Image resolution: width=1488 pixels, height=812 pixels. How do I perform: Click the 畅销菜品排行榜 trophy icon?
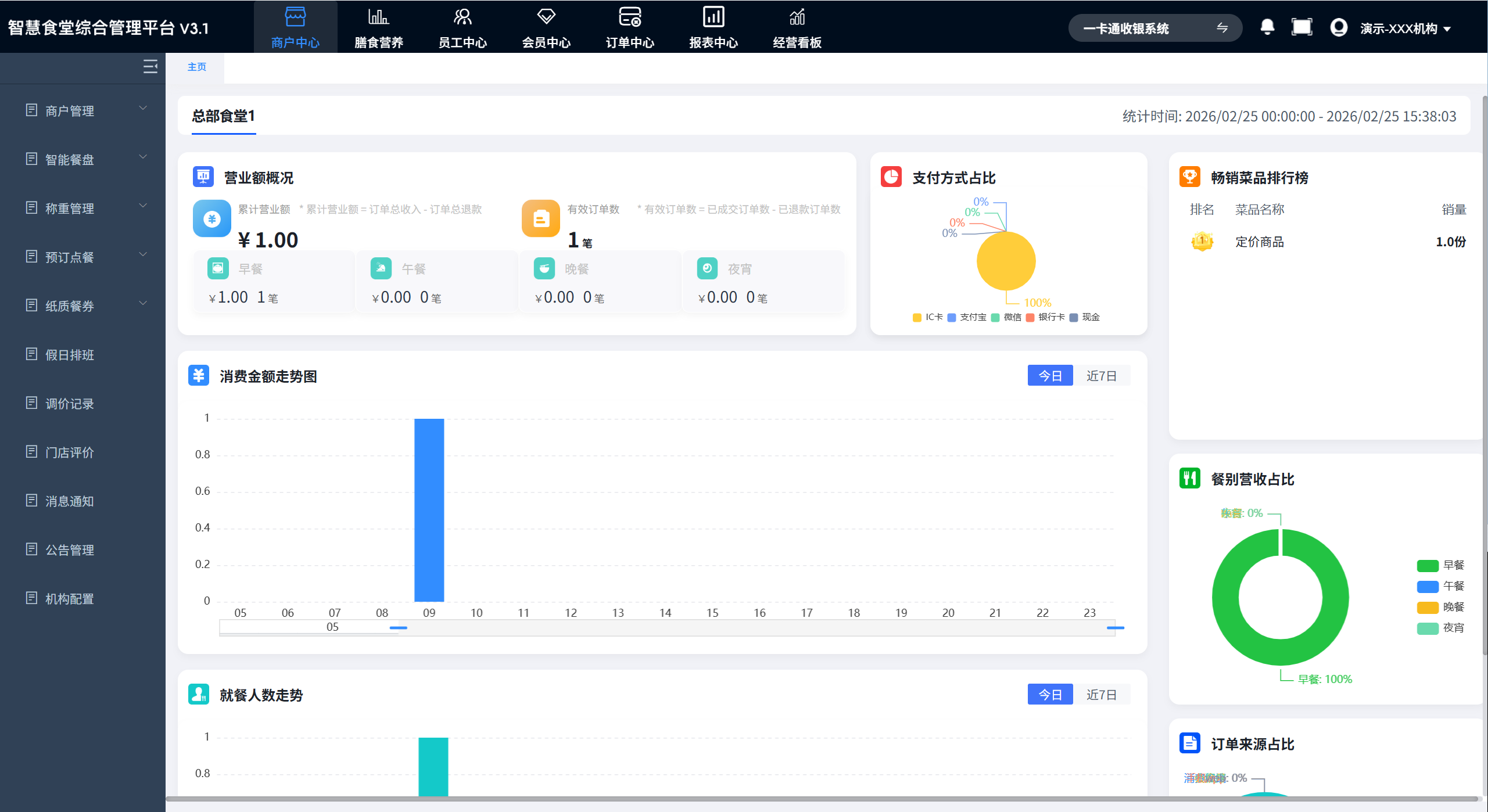click(x=1190, y=177)
